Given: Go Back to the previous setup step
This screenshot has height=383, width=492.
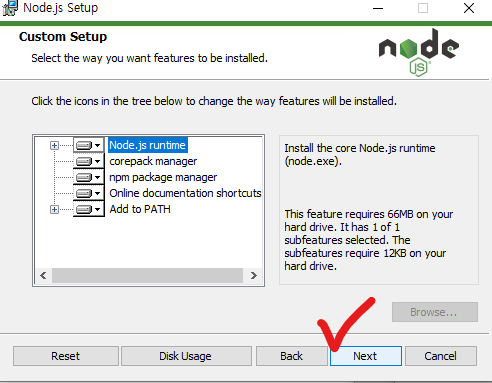Looking at the screenshot, I should [x=292, y=356].
